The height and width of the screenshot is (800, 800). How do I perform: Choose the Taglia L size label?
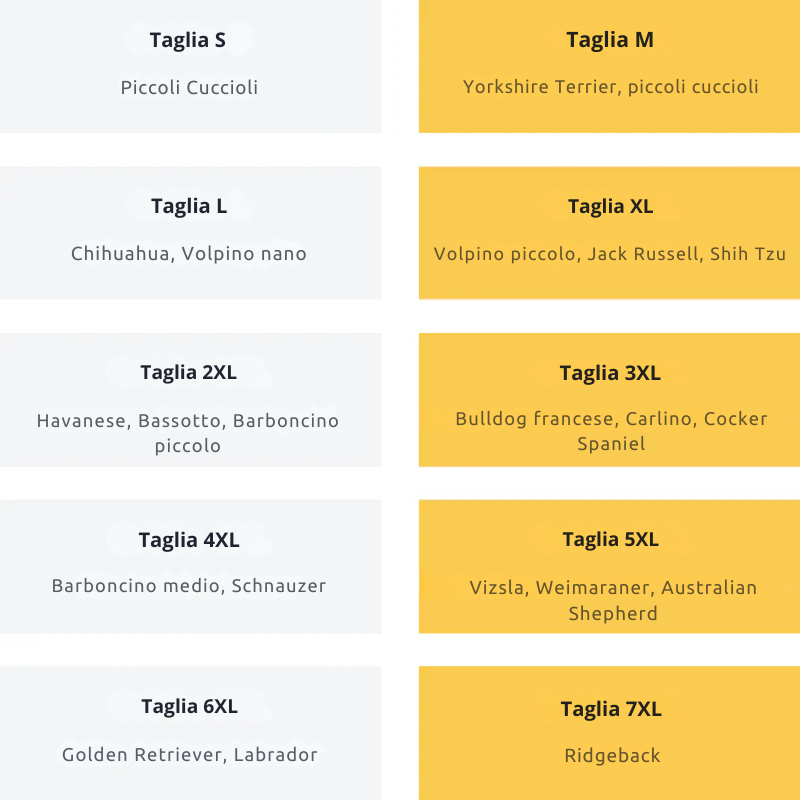[x=189, y=206]
